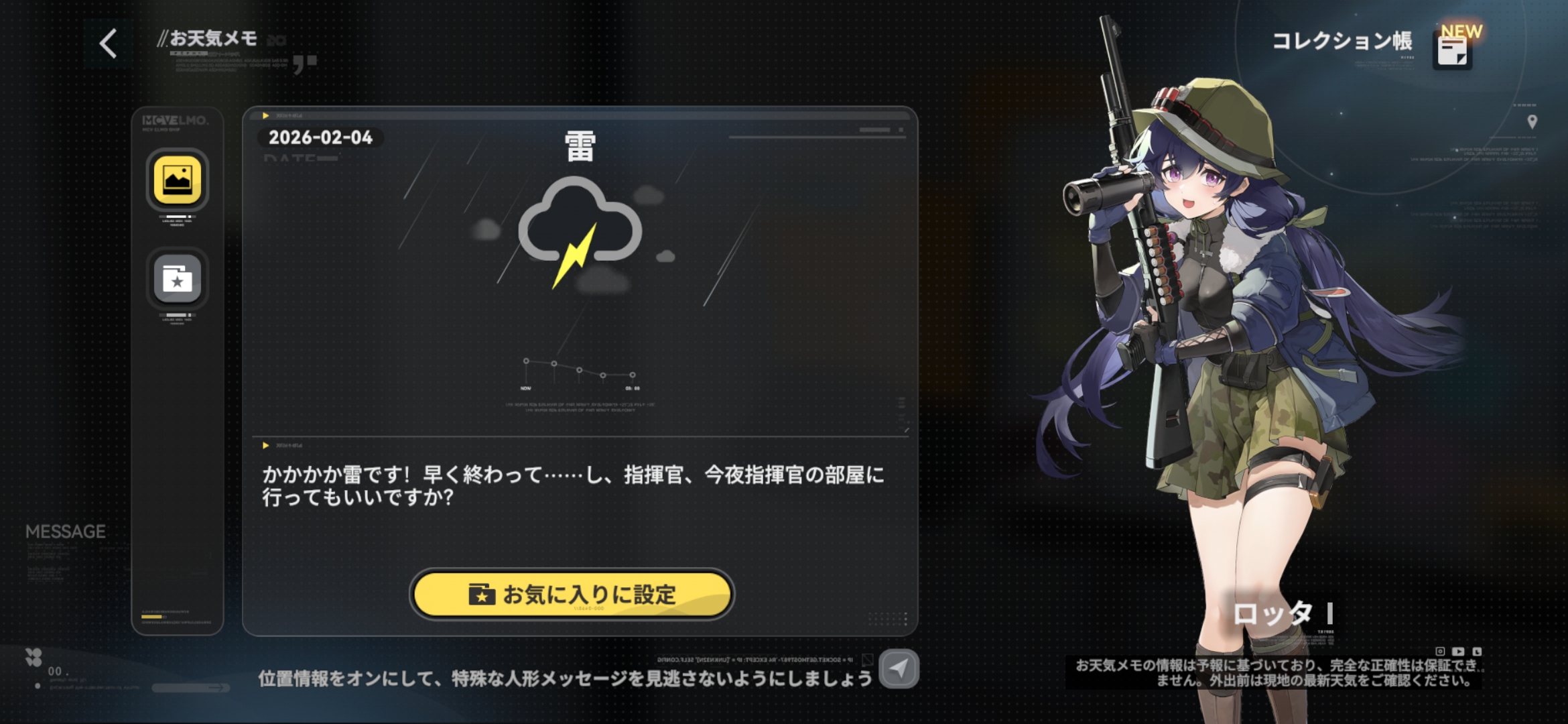Click the お天気メモ page title
Screen dimensions: 1568x724
tap(213, 39)
